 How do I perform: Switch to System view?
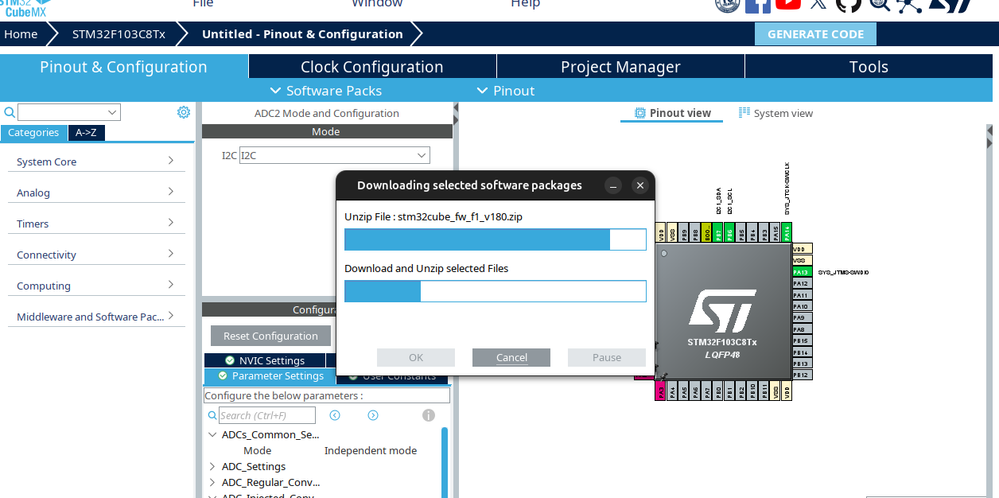click(775, 113)
